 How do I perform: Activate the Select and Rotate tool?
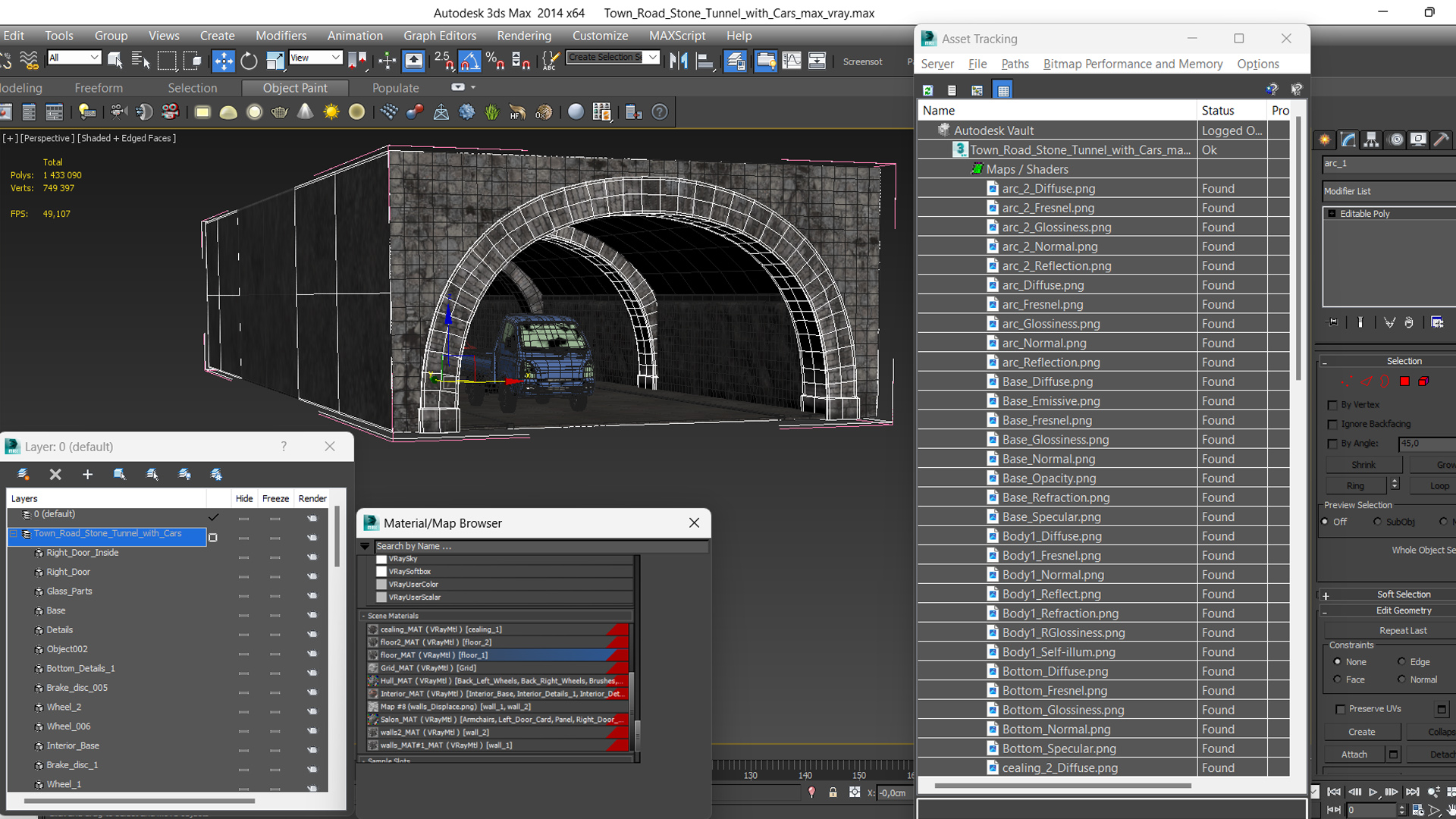pos(249,61)
